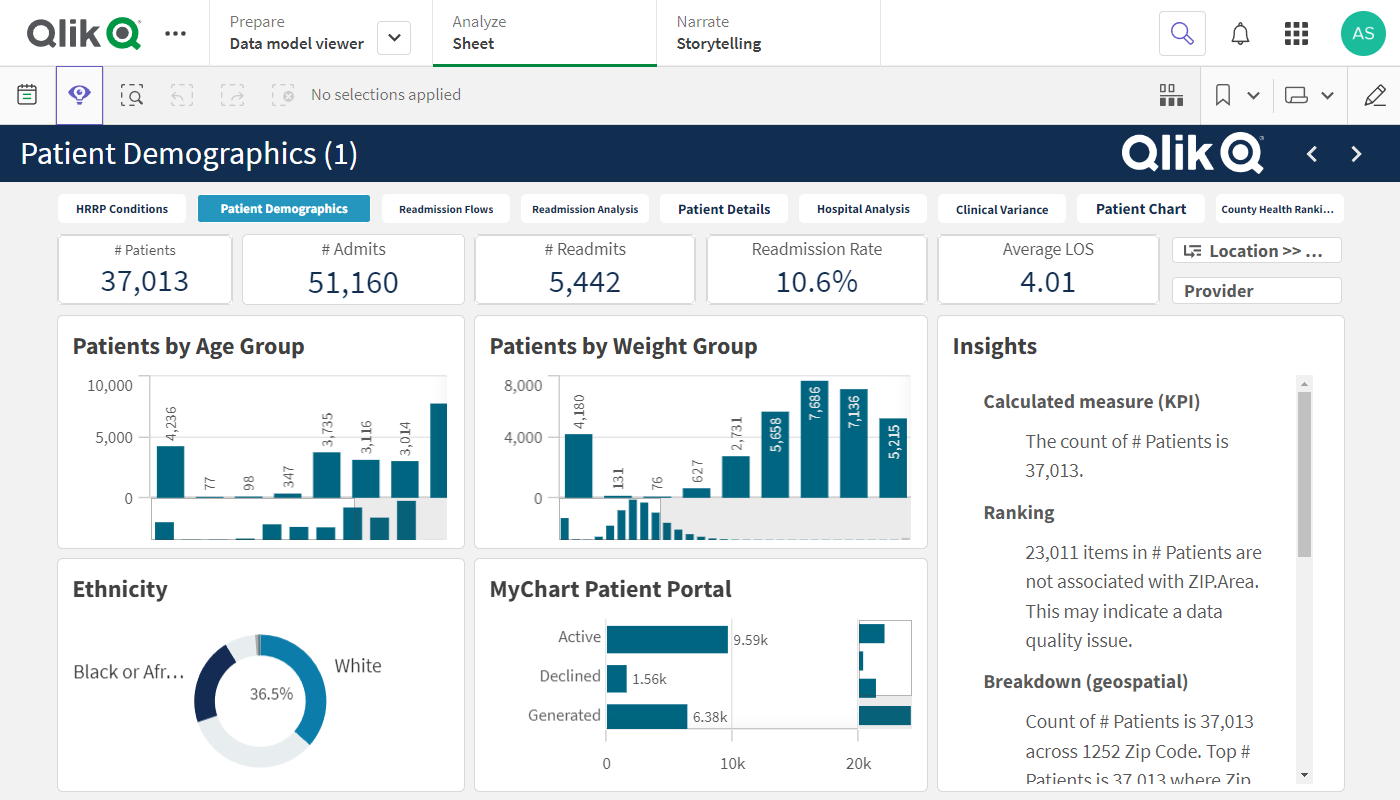Click the Insights scroll up arrow

pos(1304,383)
